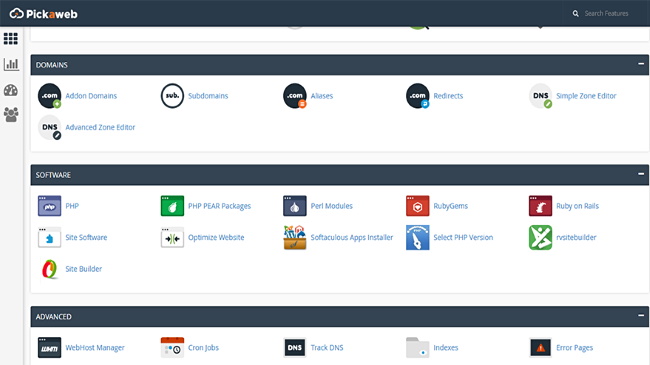This screenshot has height=365, width=650.
Task: Click the DOMAINS section header
Action: click(340, 65)
